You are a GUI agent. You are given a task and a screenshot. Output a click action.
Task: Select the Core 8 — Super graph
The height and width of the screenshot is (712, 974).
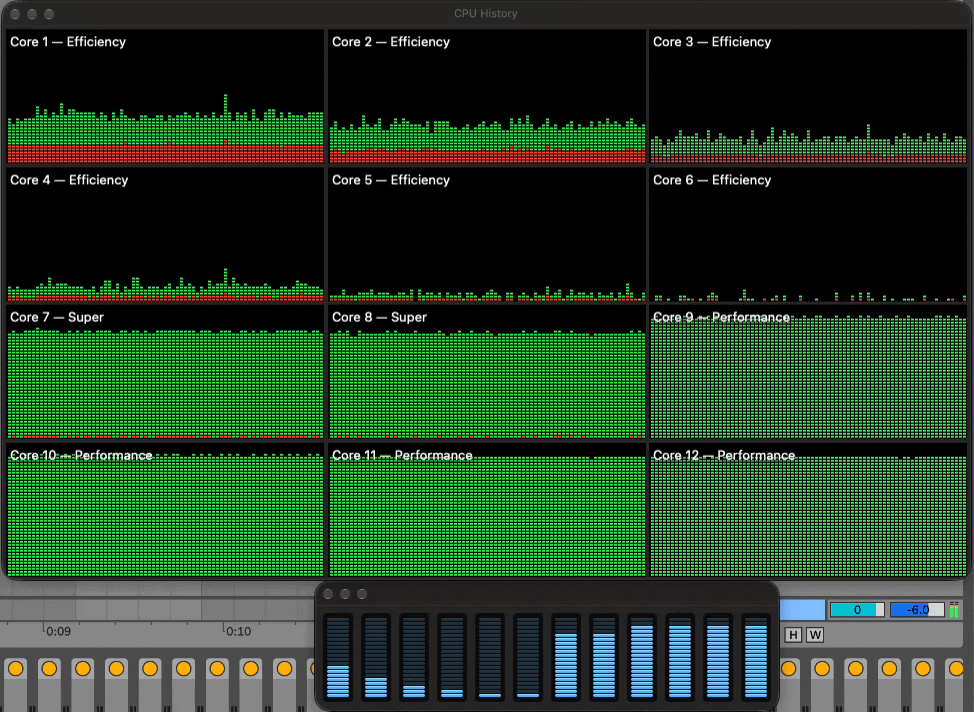pos(487,373)
